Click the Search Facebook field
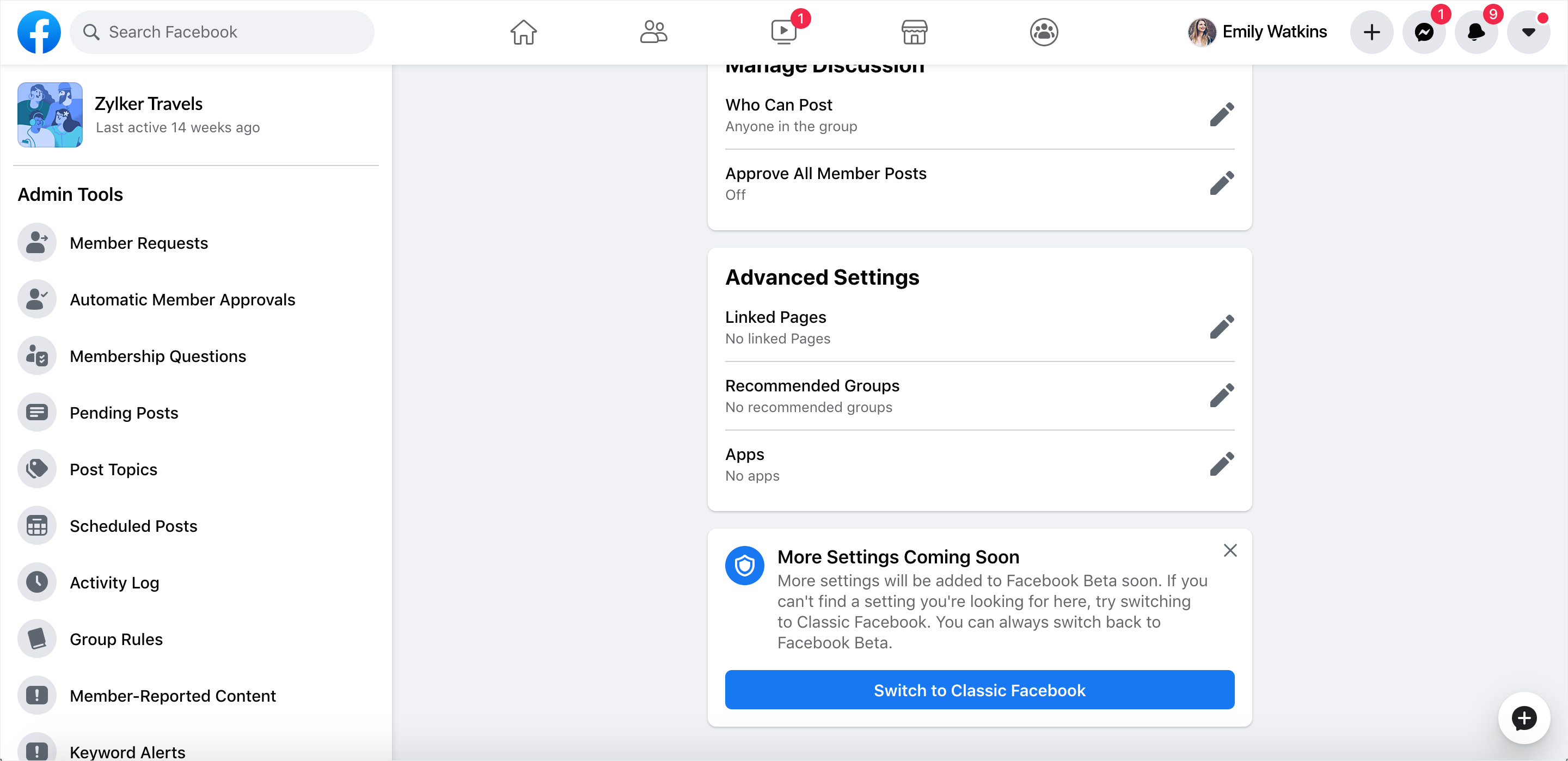This screenshot has width=1568, height=761. coord(222,32)
